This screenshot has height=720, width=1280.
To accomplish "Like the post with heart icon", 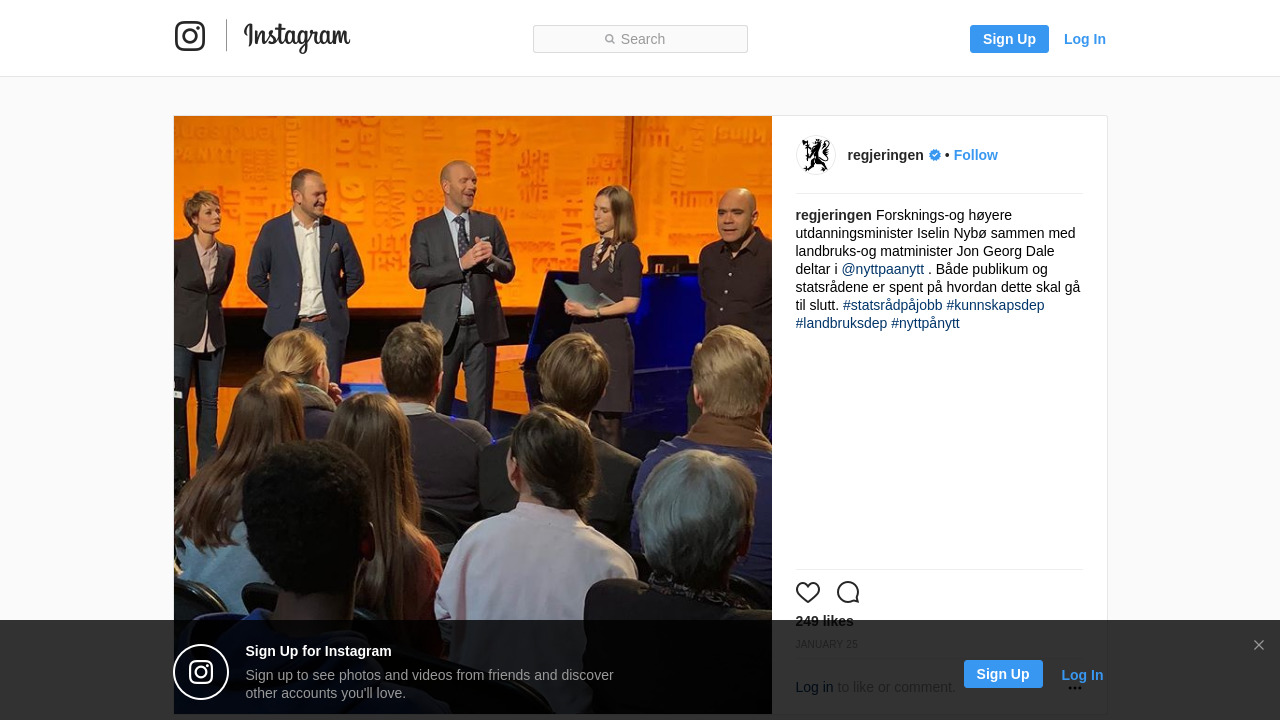I will click(808, 592).
